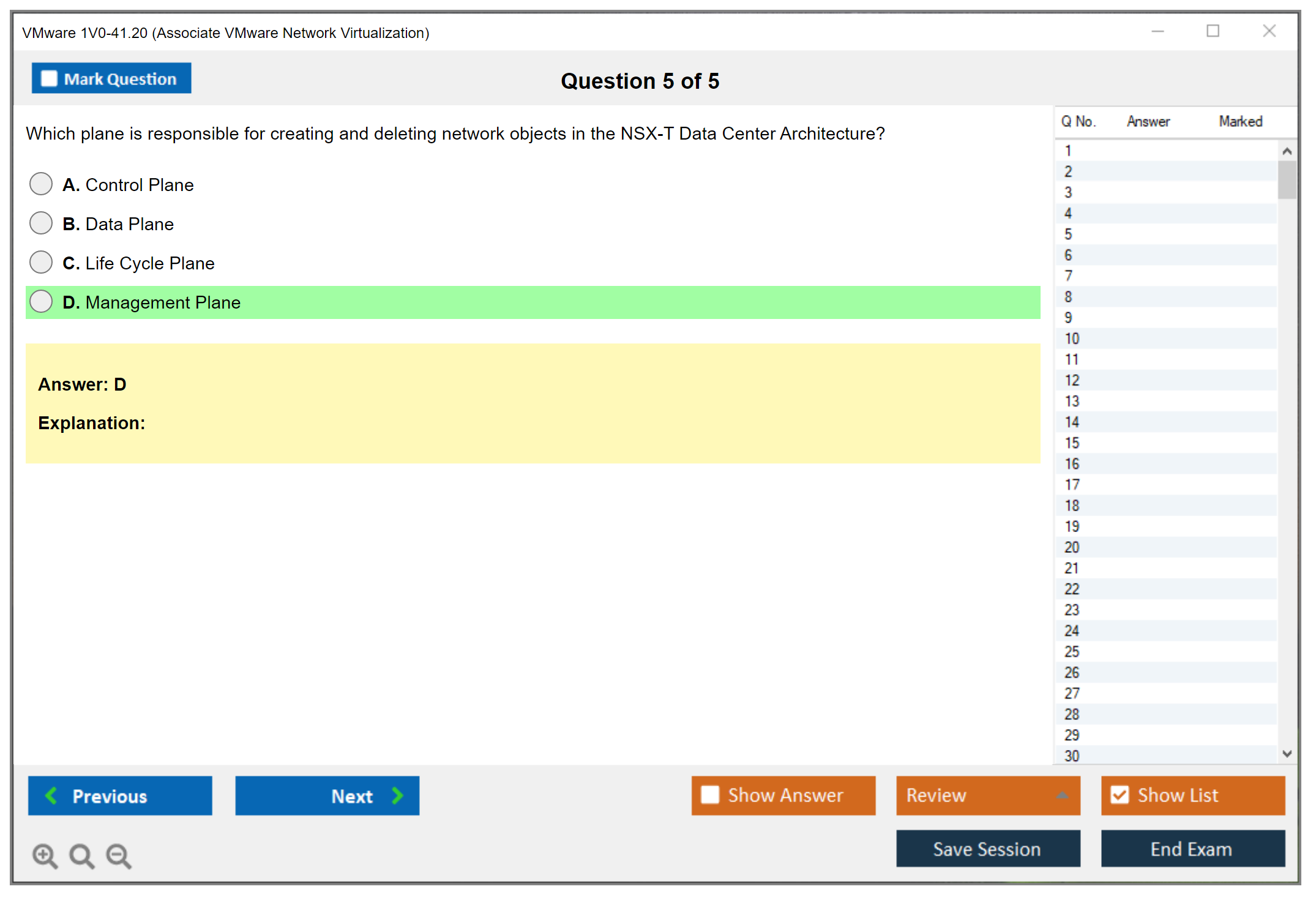Image resolution: width=1316 pixels, height=900 pixels.
Task: Open question 5 in the list
Action: pyautogui.click(x=1068, y=234)
